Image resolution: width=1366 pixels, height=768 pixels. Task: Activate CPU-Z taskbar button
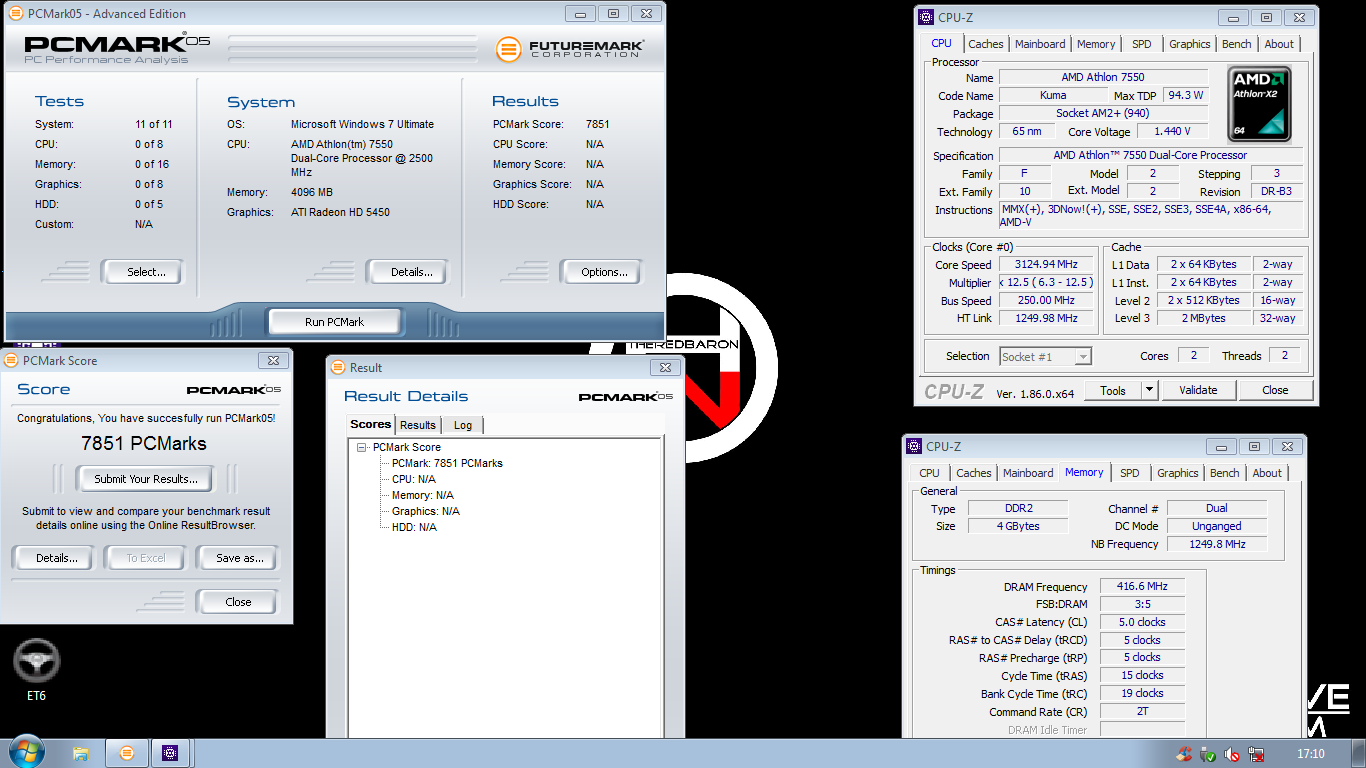170,753
